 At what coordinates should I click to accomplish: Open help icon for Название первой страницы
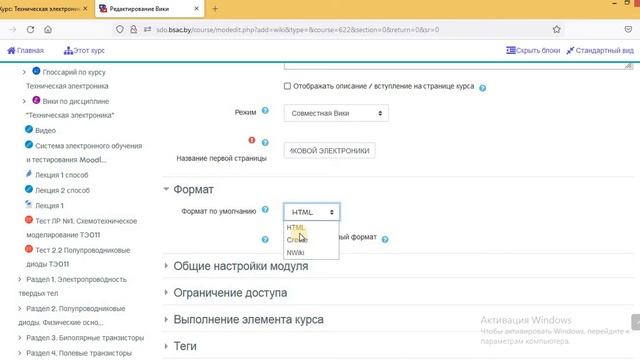[265, 142]
